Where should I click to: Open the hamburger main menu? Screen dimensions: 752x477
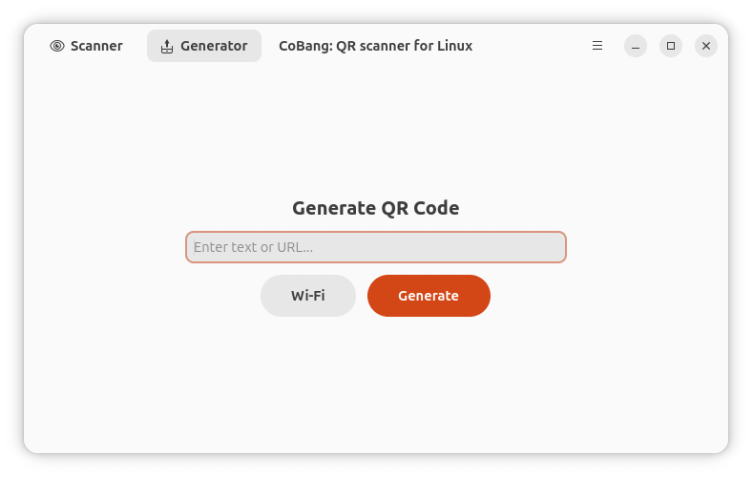click(597, 46)
